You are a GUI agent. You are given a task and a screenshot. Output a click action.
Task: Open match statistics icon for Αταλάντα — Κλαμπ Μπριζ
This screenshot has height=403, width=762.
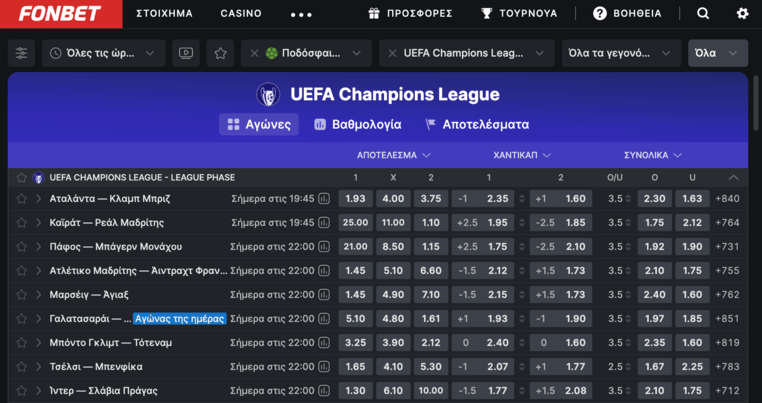click(324, 198)
